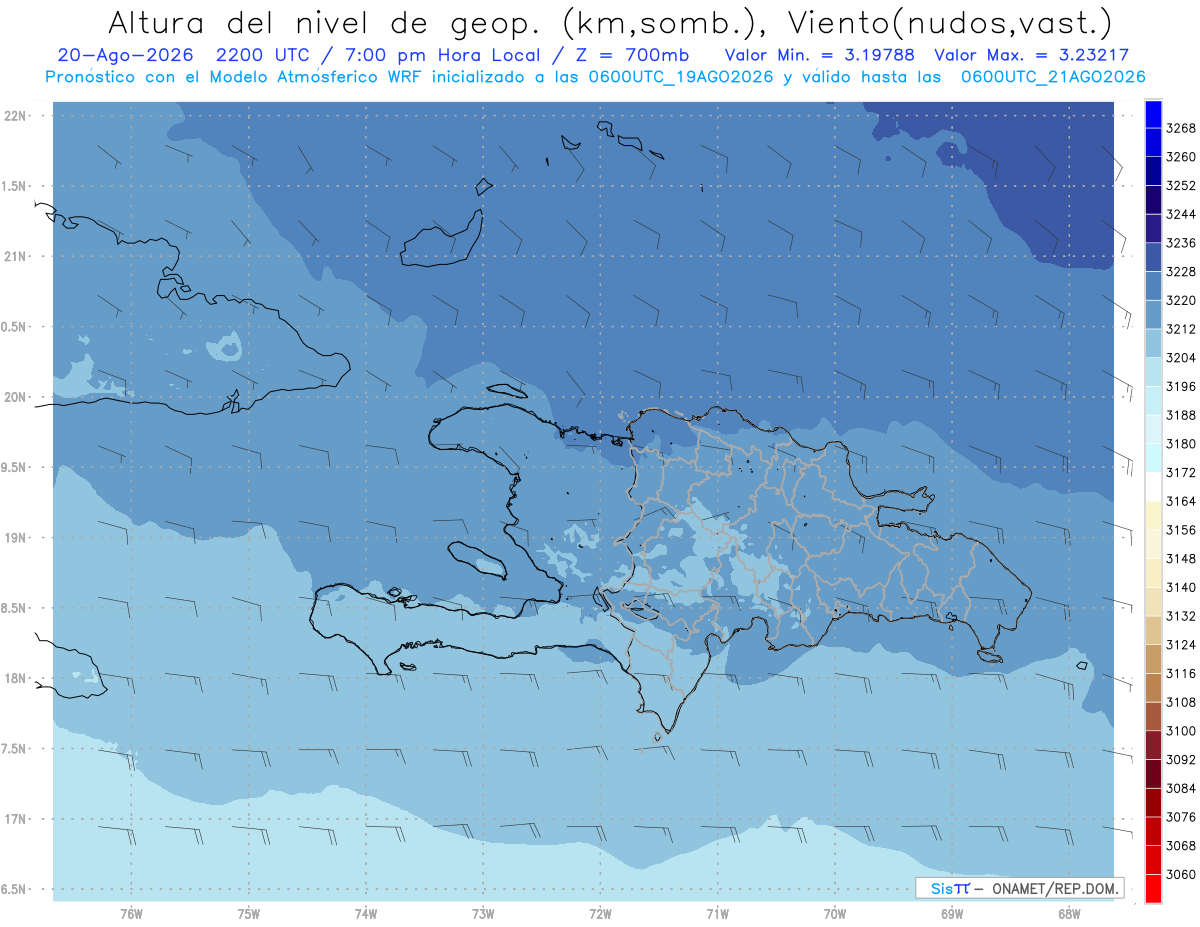Click the "3108" color scale label
The image size is (1200, 927).
pyautogui.click(x=1181, y=702)
